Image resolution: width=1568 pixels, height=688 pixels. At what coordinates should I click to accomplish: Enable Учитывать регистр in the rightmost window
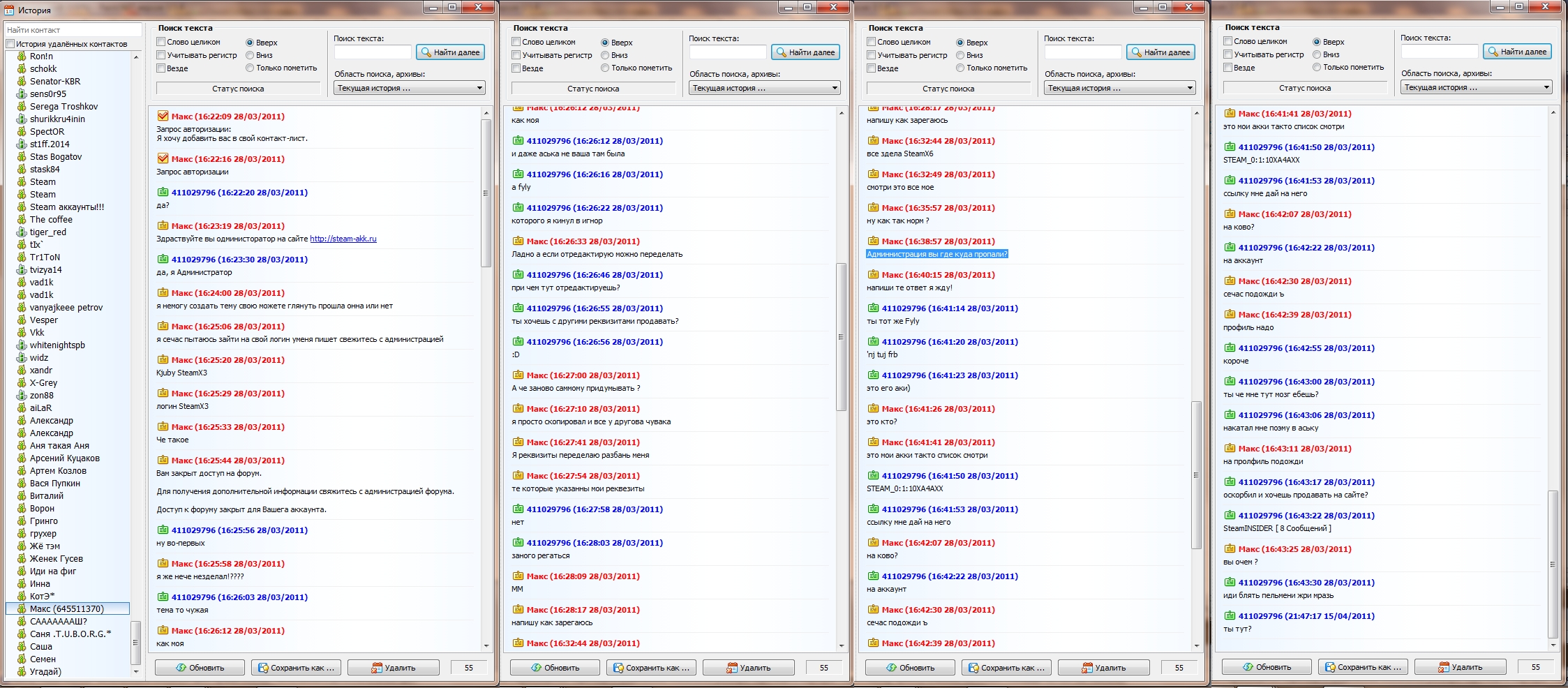1228,54
